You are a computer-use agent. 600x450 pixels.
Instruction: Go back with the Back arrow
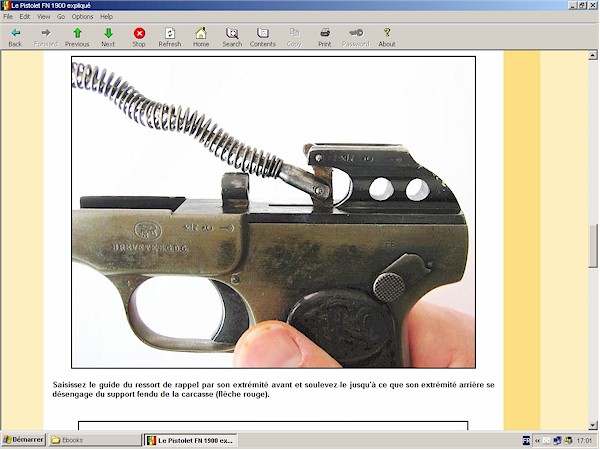pos(15,37)
